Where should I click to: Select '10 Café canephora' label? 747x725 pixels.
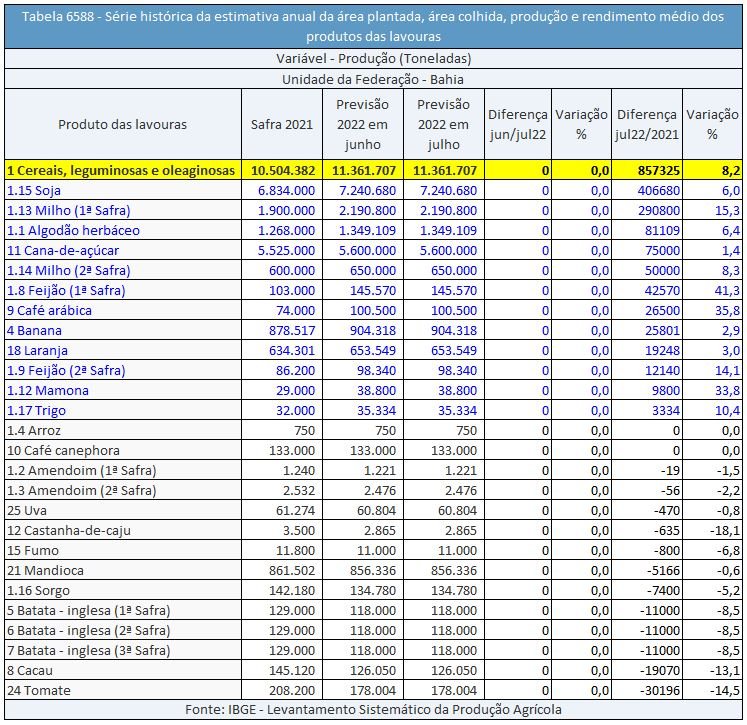pos(63,451)
